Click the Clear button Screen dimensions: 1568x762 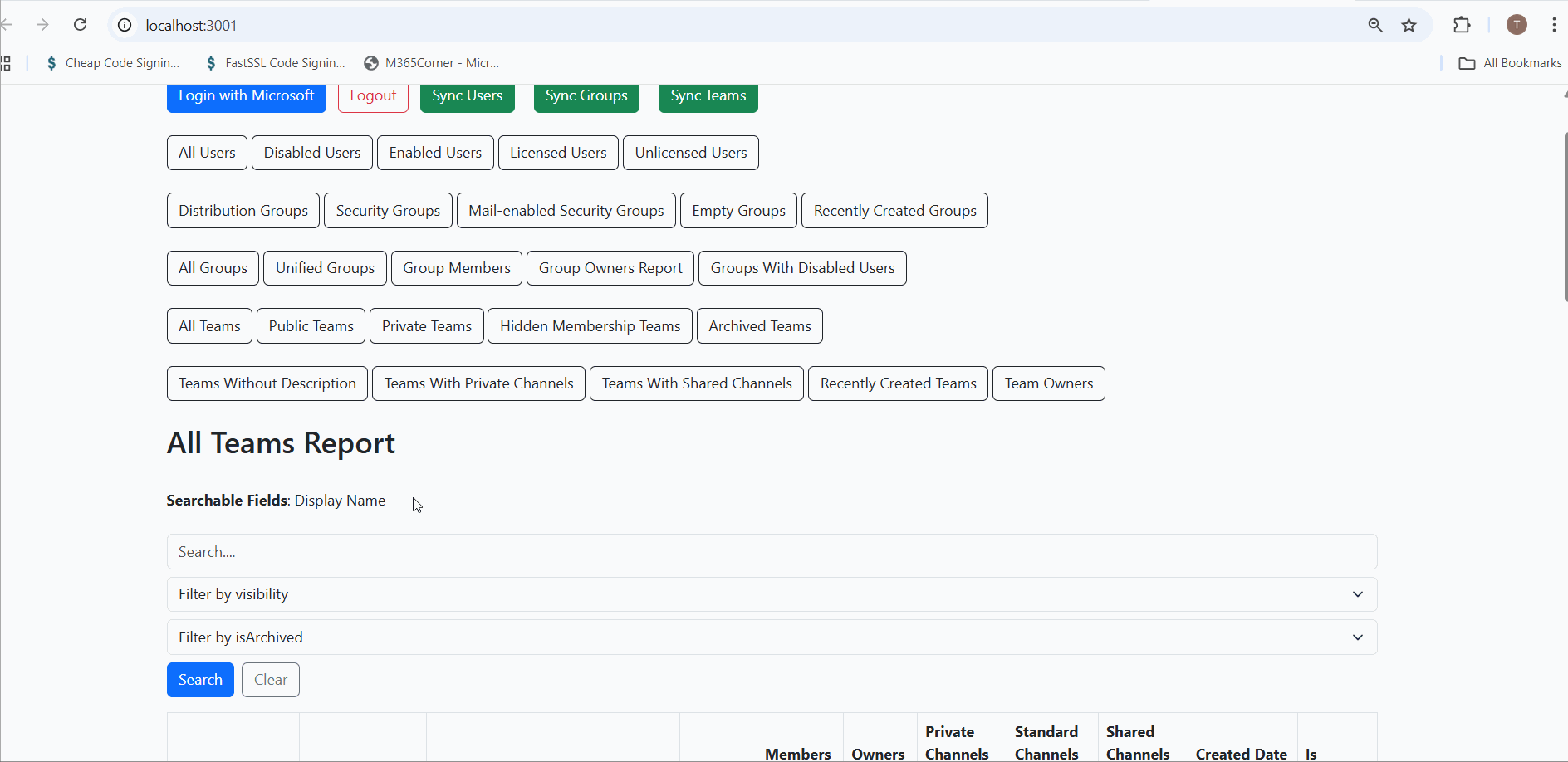(x=271, y=680)
